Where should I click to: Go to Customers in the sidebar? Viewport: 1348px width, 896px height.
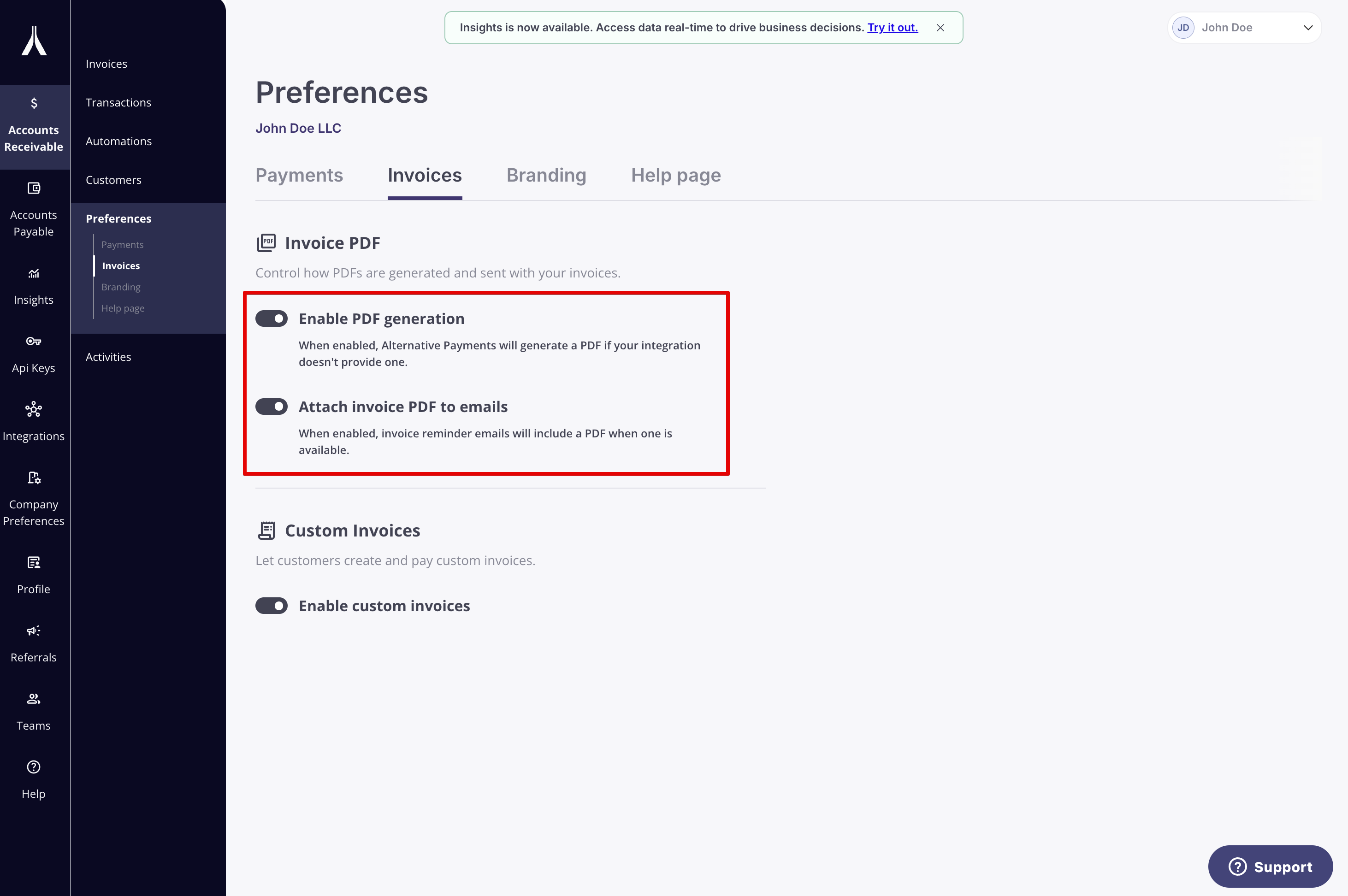pos(113,180)
